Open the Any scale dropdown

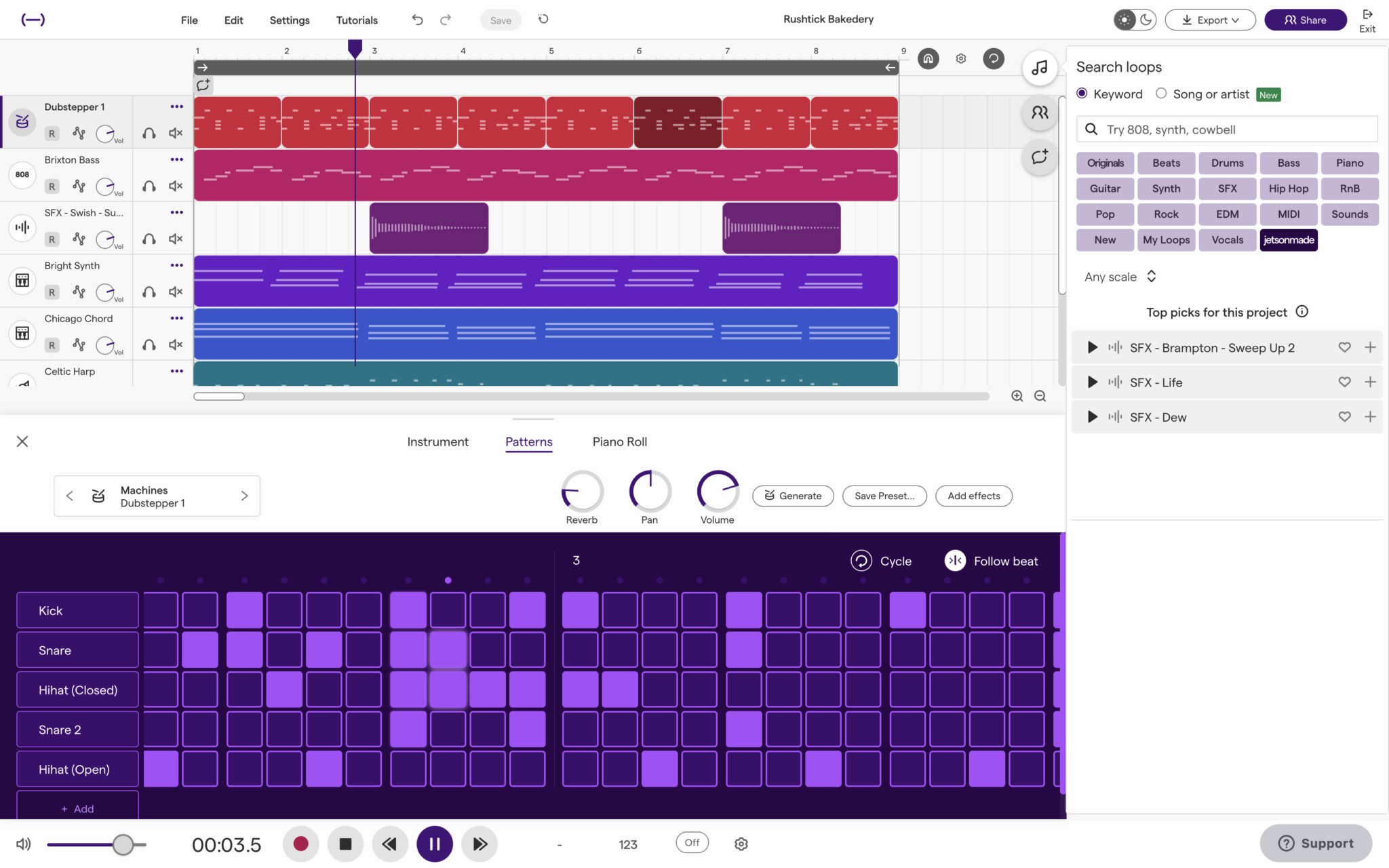[x=1119, y=276]
